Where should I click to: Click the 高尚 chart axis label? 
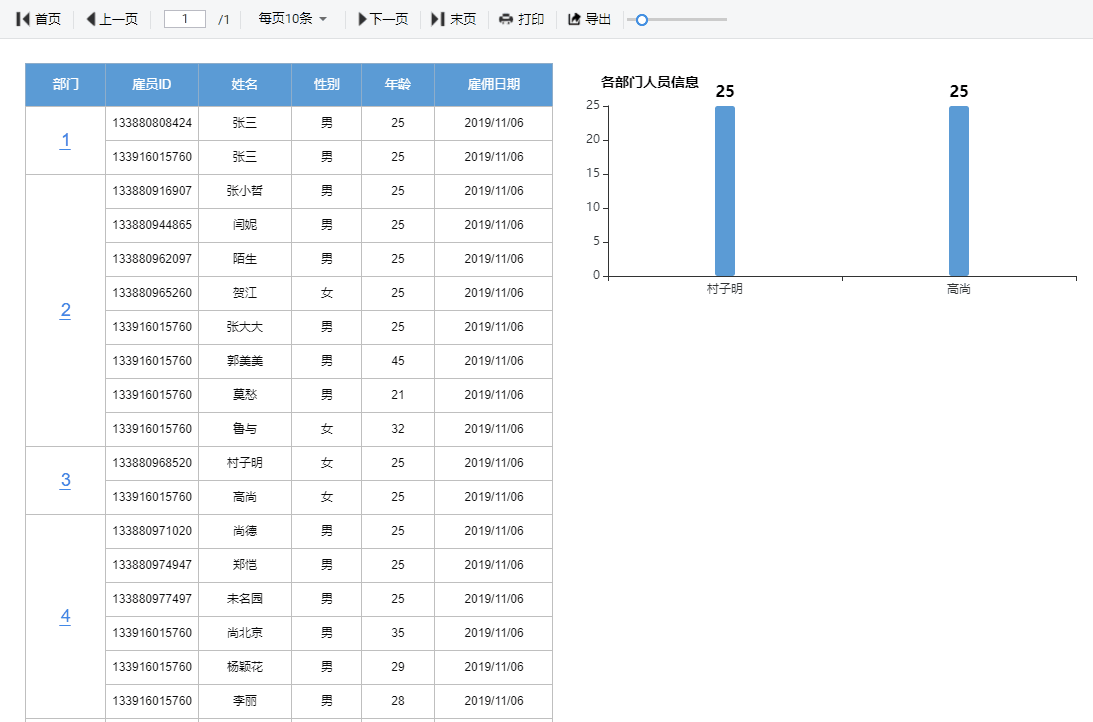click(958, 289)
